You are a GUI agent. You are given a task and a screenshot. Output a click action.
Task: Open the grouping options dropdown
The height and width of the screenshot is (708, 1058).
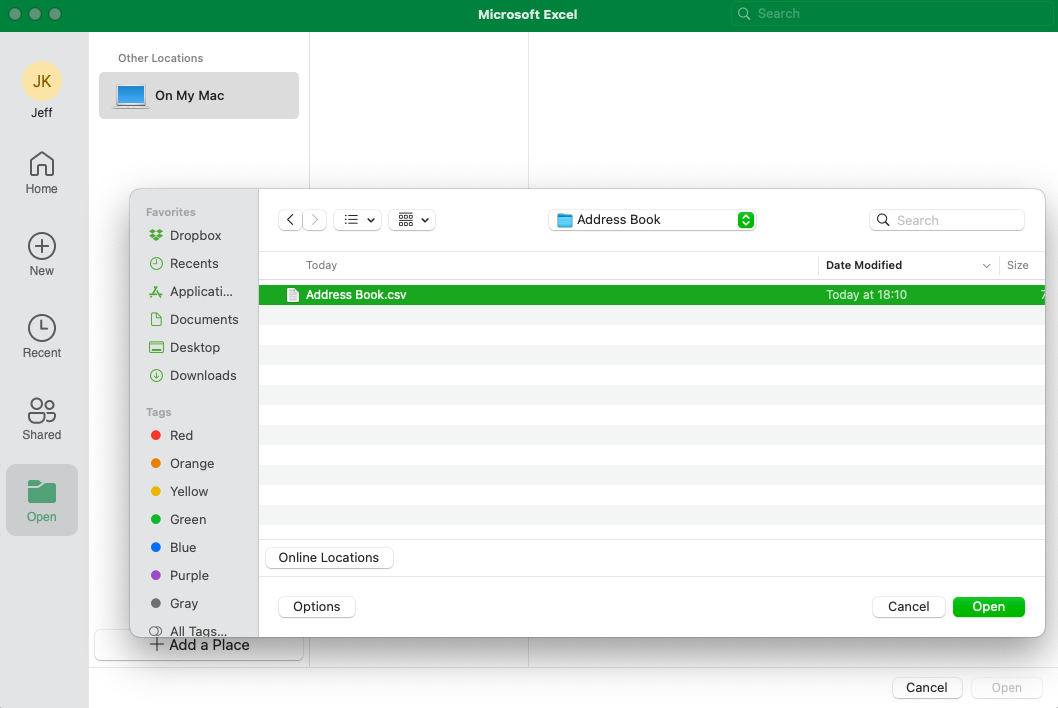pos(412,220)
